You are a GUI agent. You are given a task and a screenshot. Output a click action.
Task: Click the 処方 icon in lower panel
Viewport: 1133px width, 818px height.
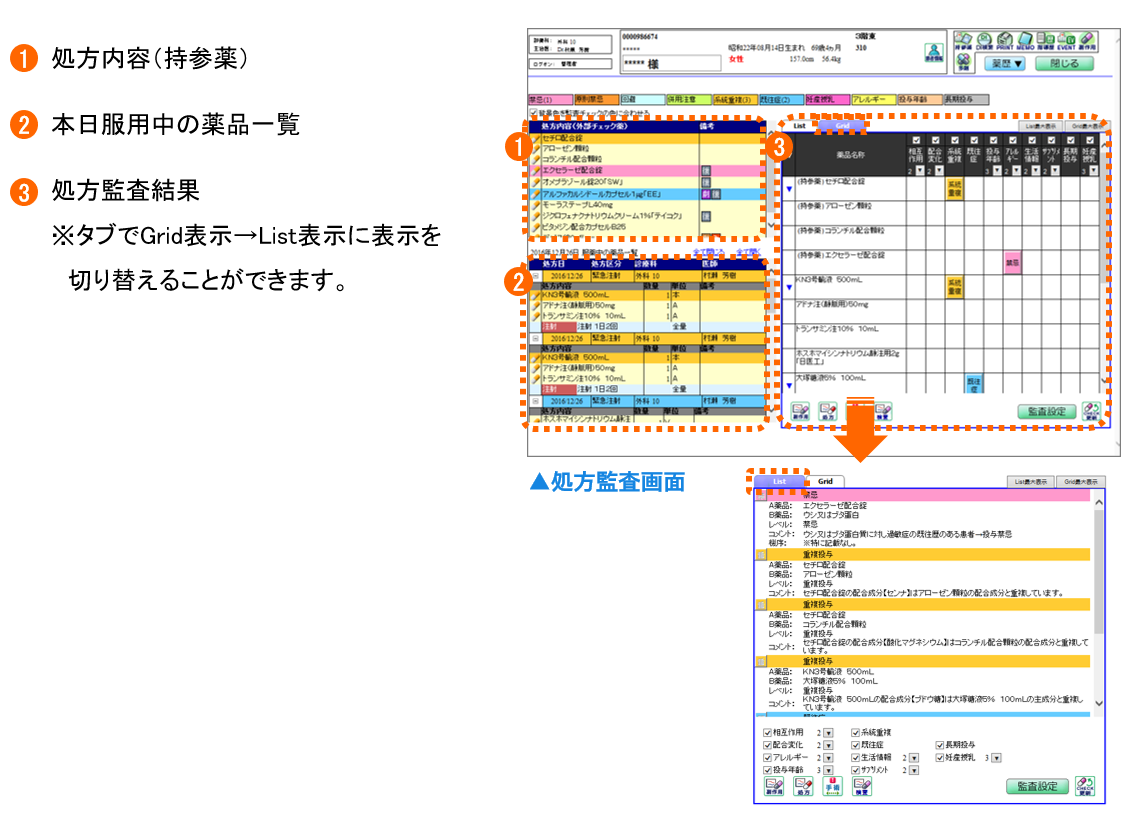[802, 786]
